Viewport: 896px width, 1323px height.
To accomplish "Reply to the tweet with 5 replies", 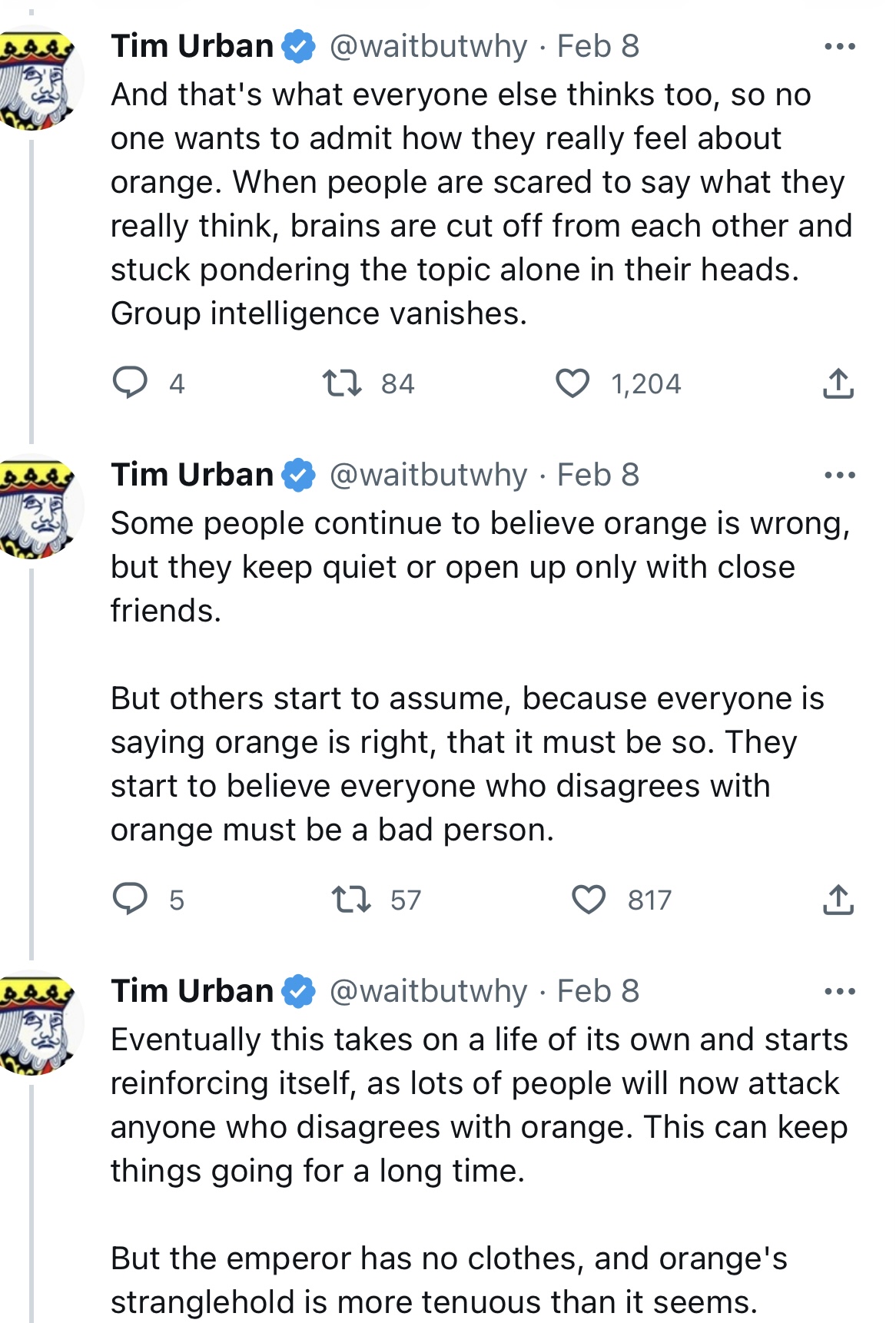I will tap(131, 899).
